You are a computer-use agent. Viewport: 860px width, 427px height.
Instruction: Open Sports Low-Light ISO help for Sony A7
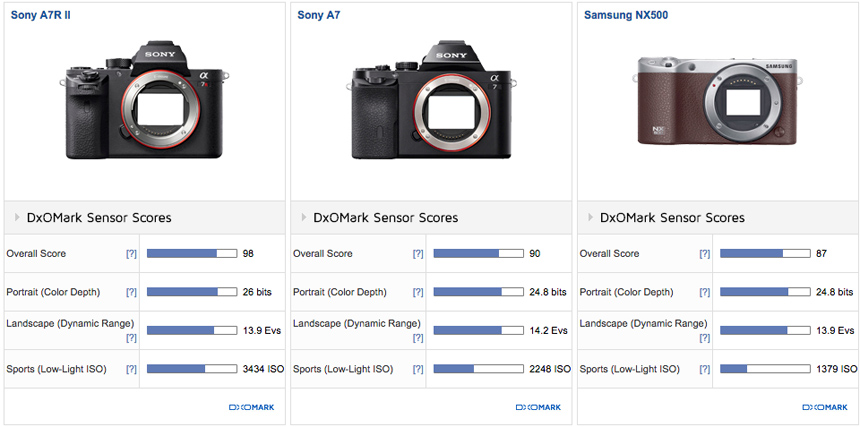pos(418,370)
